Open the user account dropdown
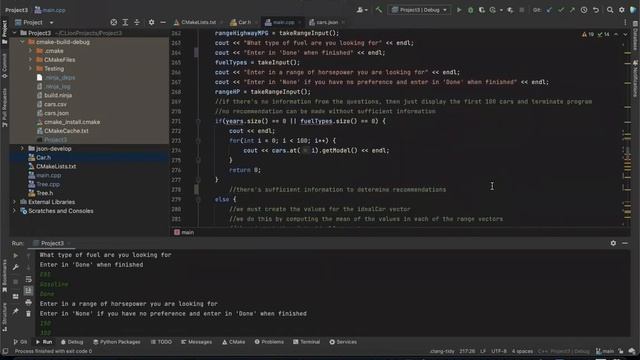 pyautogui.click(x=362, y=10)
